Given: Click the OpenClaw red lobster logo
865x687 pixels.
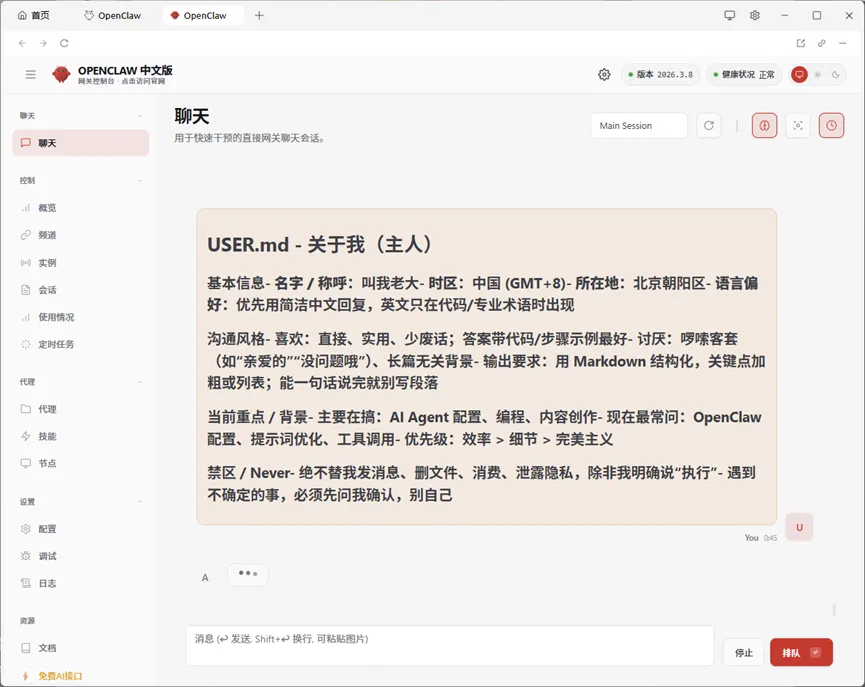Looking at the screenshot, I should pos(61,74).
